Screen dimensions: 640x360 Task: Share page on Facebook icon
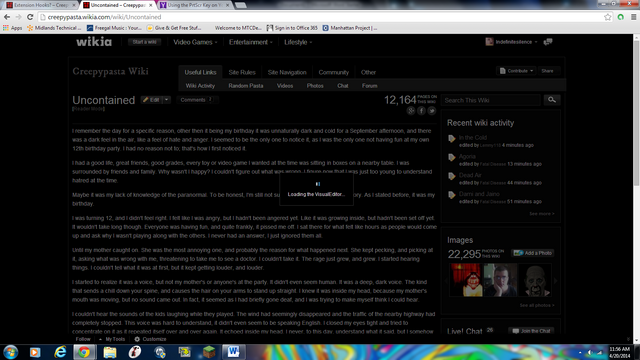pos(421,111)
